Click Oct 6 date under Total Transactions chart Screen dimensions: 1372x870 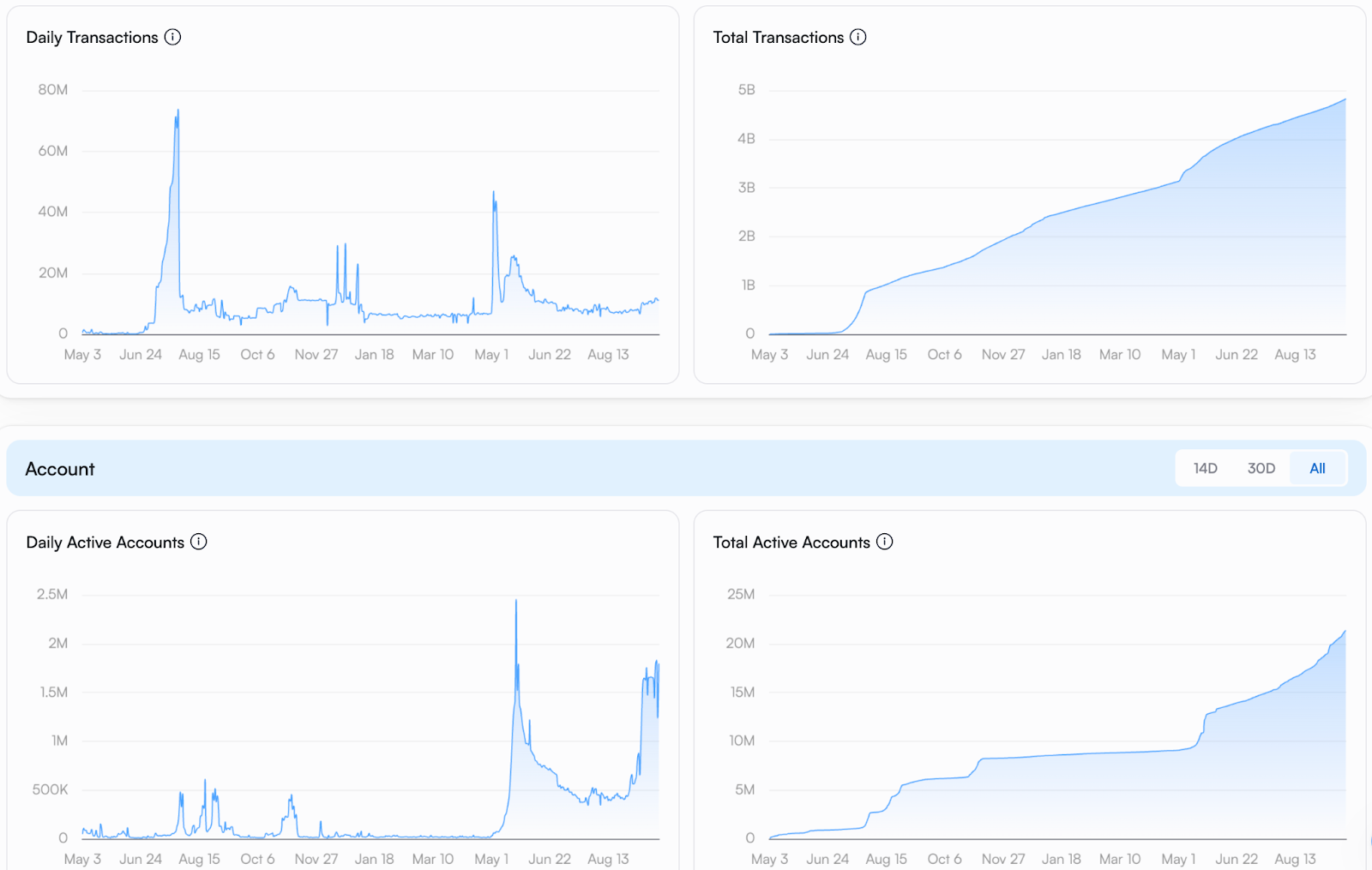(944, 355)
